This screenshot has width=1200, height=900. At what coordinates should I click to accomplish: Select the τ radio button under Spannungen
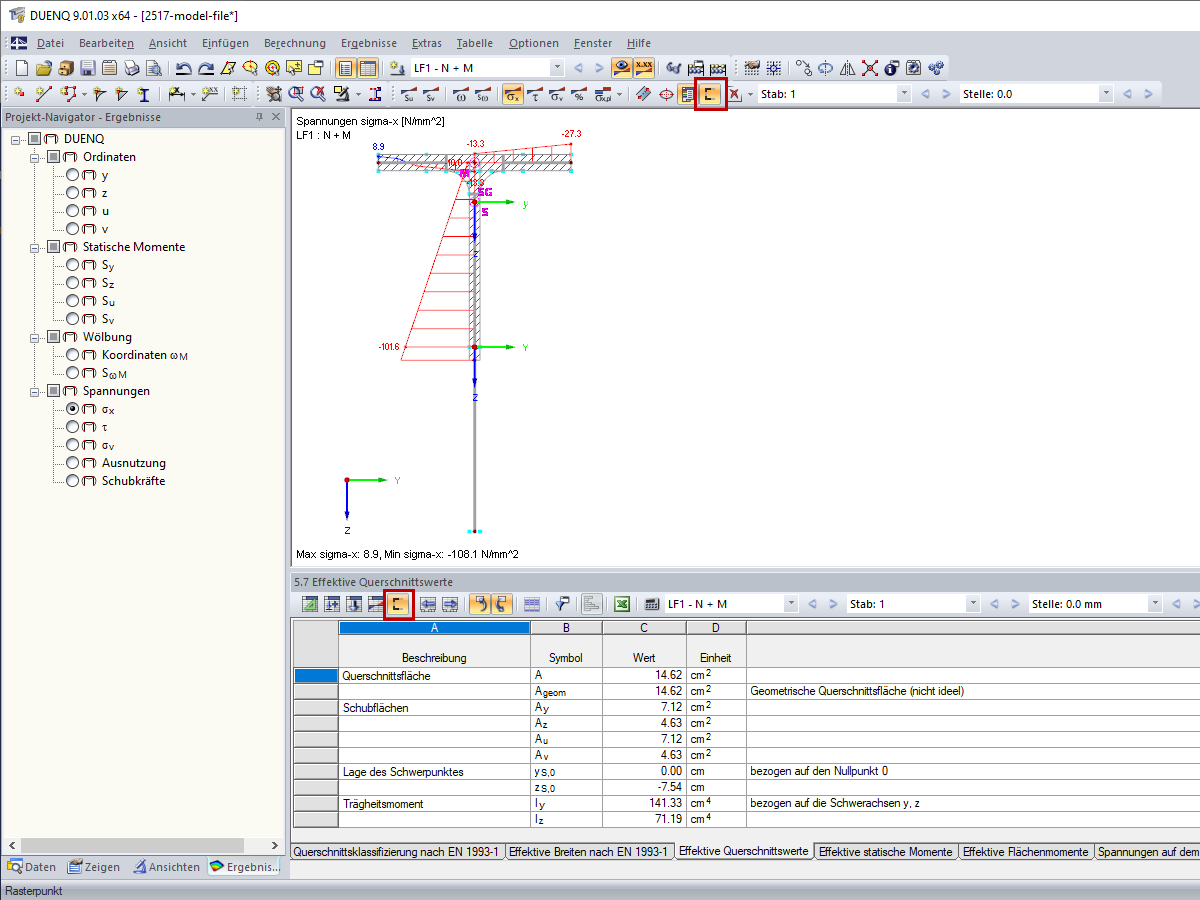[x=73, y=427]
